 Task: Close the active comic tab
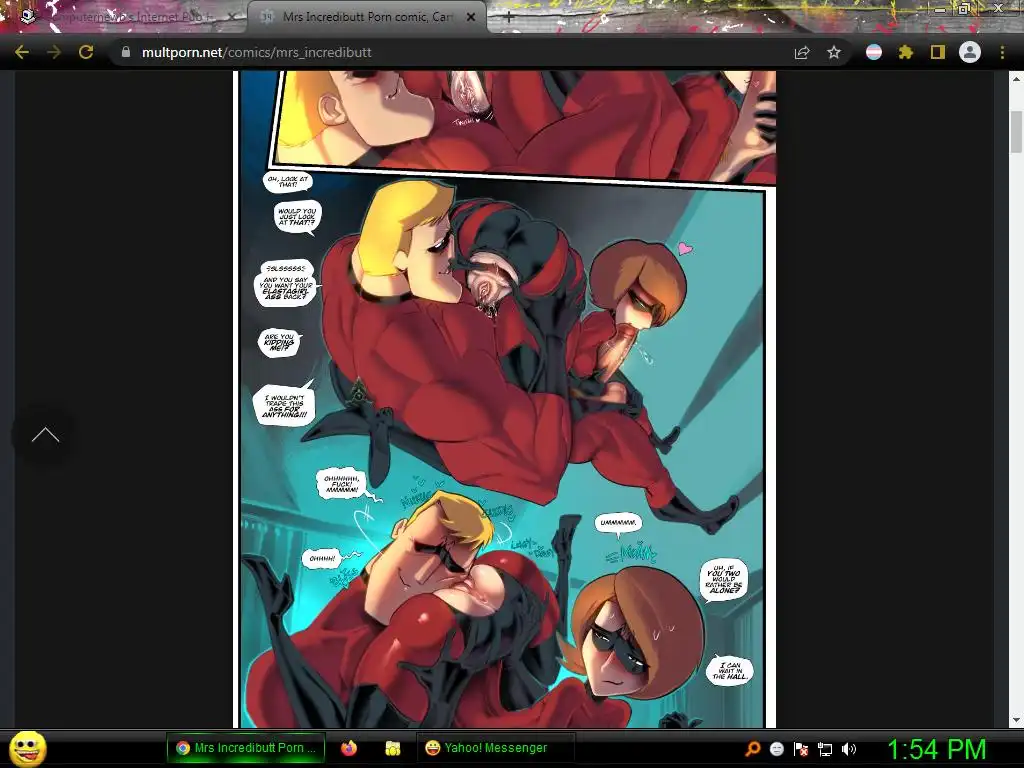(471, 18)
